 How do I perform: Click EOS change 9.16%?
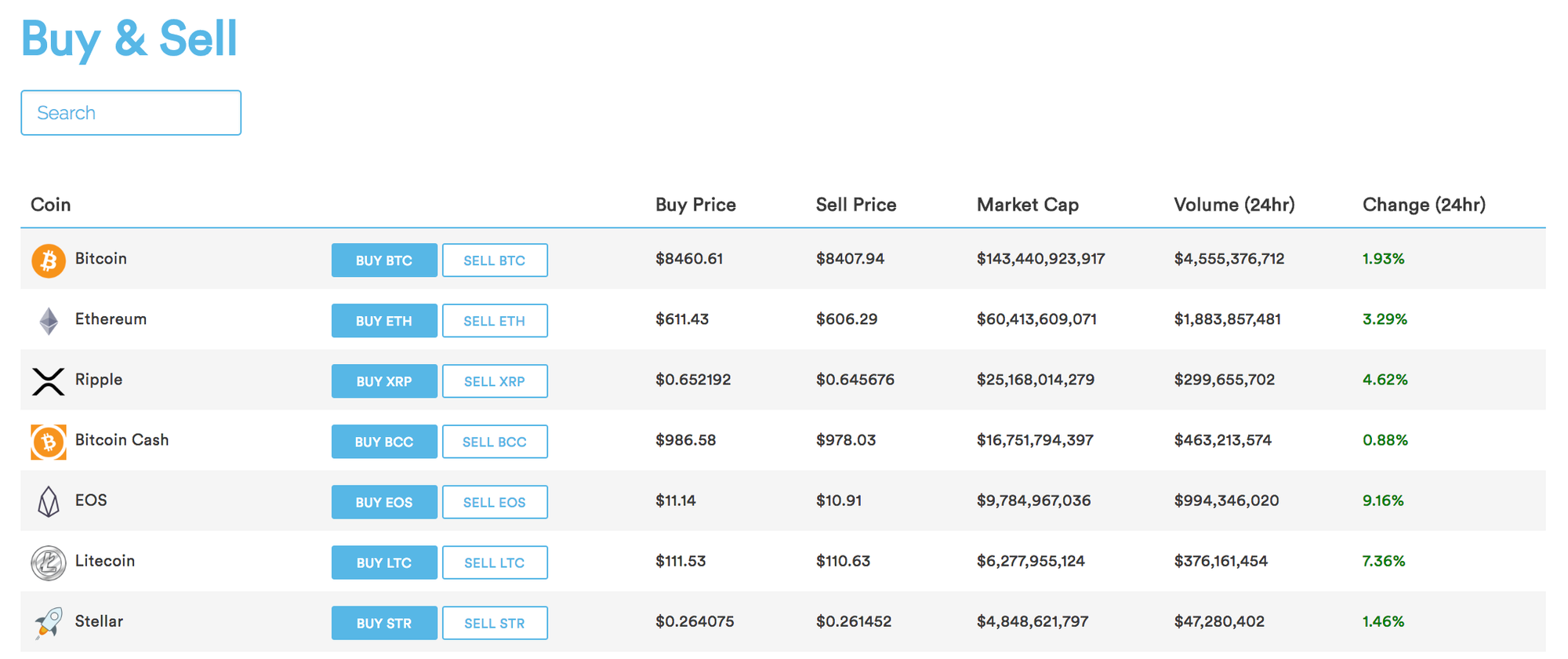click(x=1384, y=501)
